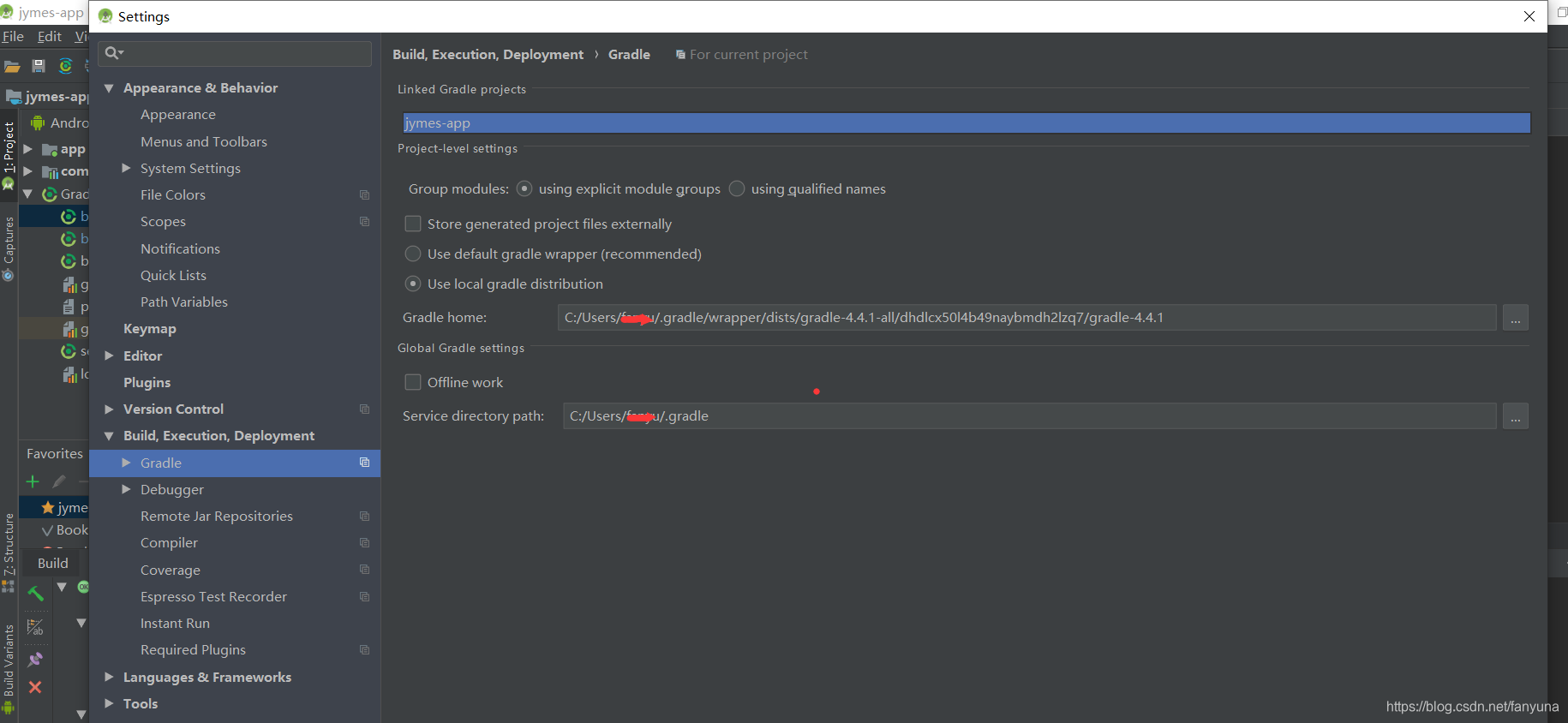Click the settings search field
This screenshot has width=1568, height=723.
pos(235,53)
